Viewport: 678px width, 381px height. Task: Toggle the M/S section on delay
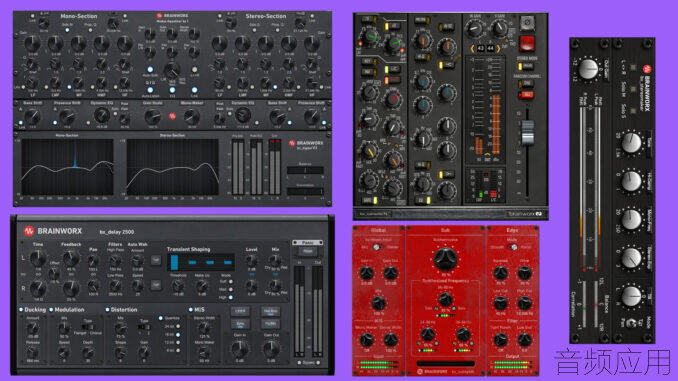click(190, 310)
